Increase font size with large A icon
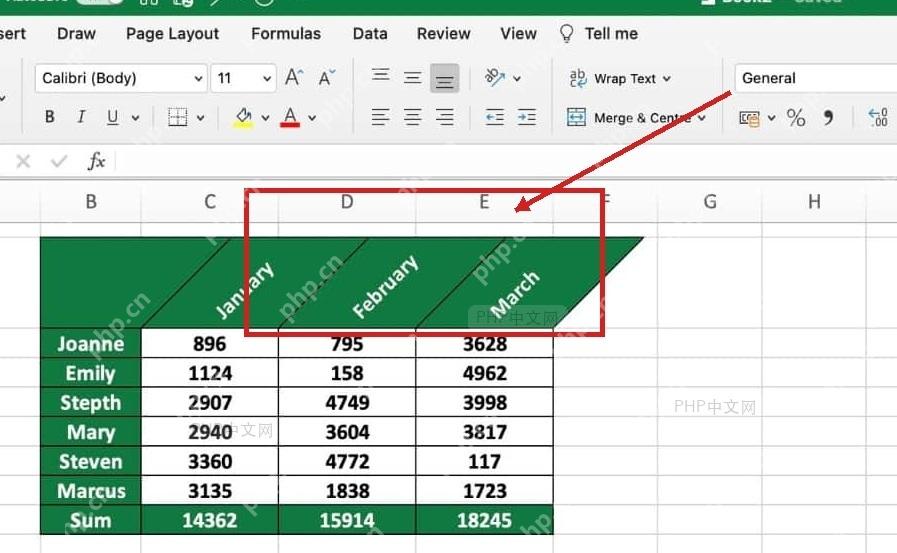The width and height of the screenshot is (897, 553). coord(294,77)
